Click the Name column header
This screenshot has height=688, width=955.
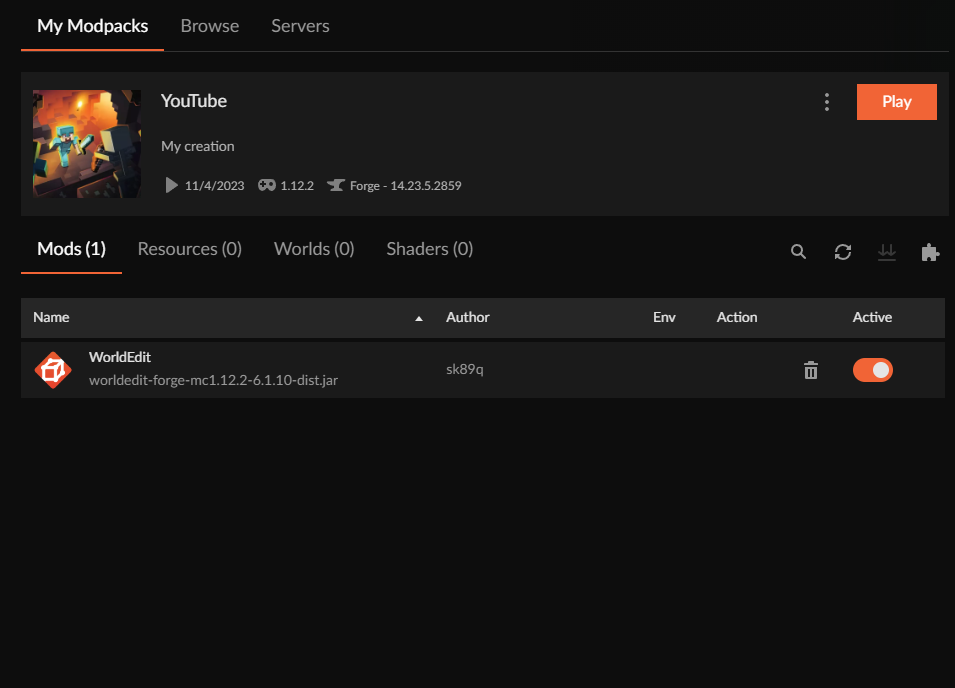[x=51, y=317]
